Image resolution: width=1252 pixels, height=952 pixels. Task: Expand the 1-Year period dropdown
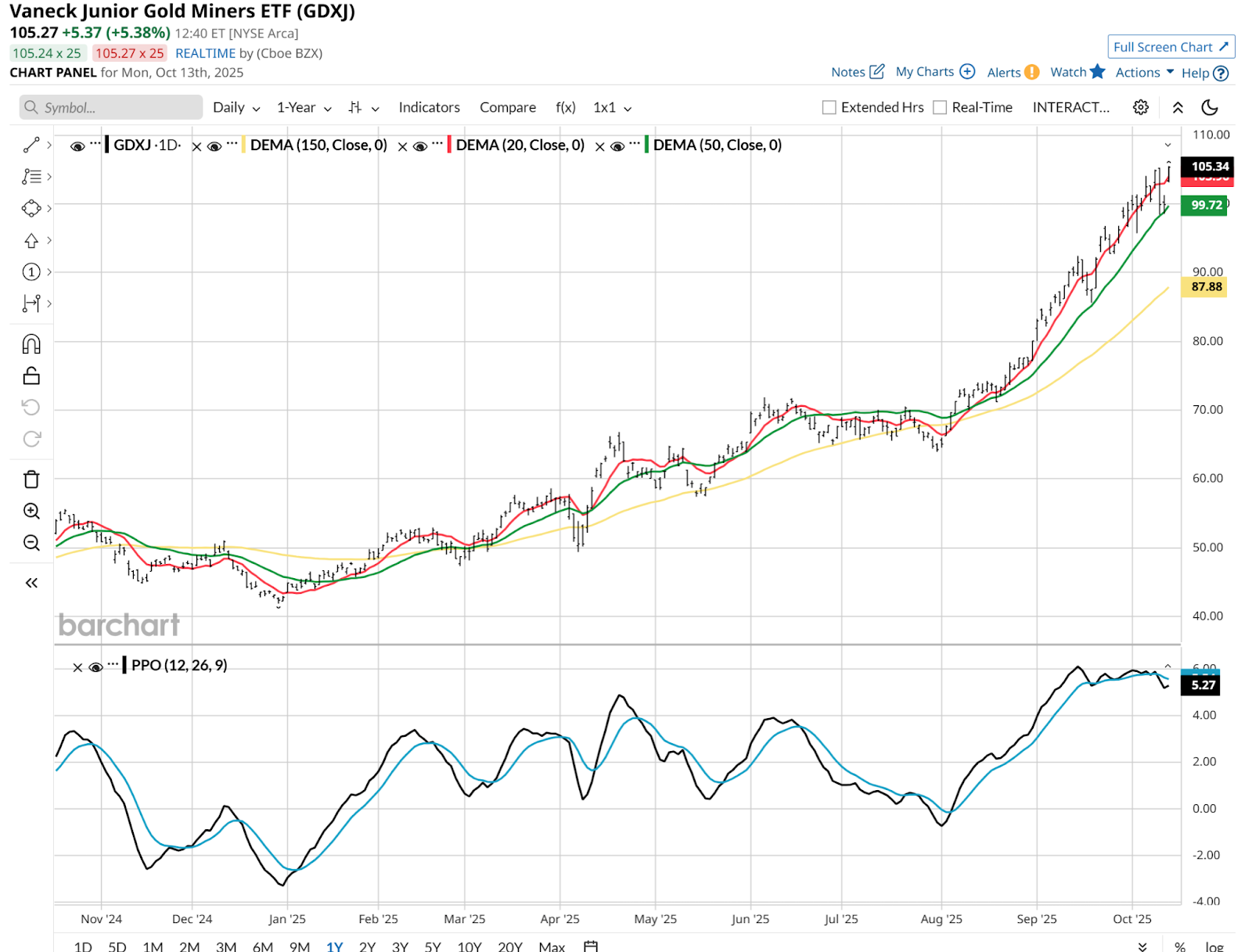304,107
